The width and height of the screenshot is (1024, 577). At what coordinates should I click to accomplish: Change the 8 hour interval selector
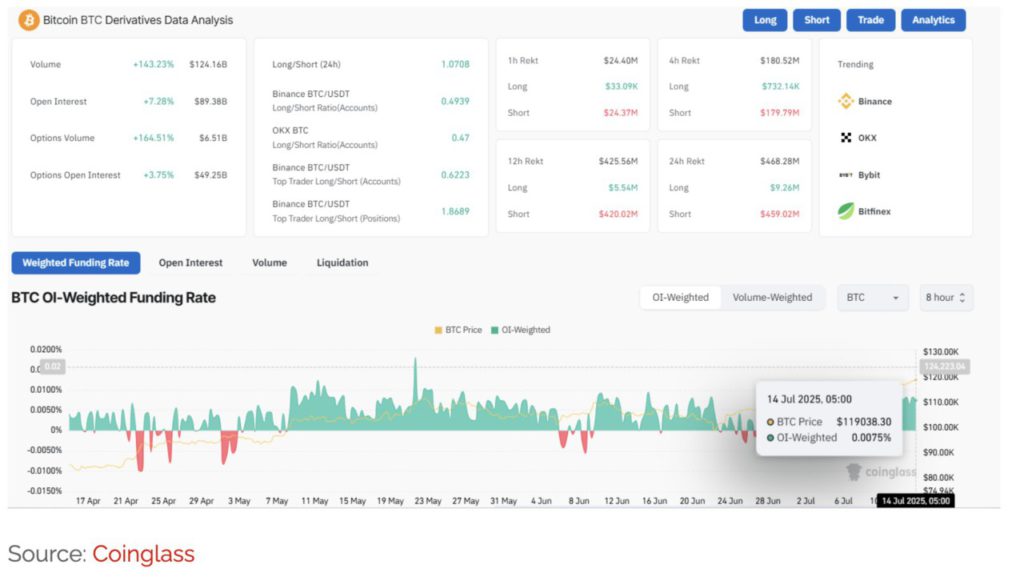coord(946,297)
